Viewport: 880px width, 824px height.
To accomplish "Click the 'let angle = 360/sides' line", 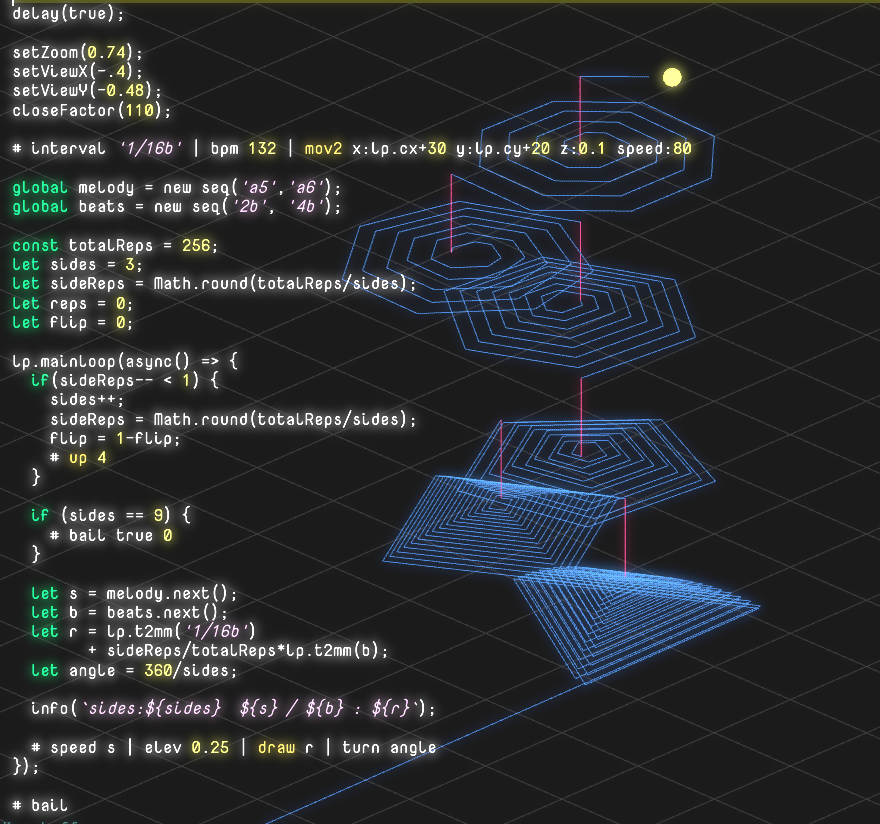I will tap(134, 671).
